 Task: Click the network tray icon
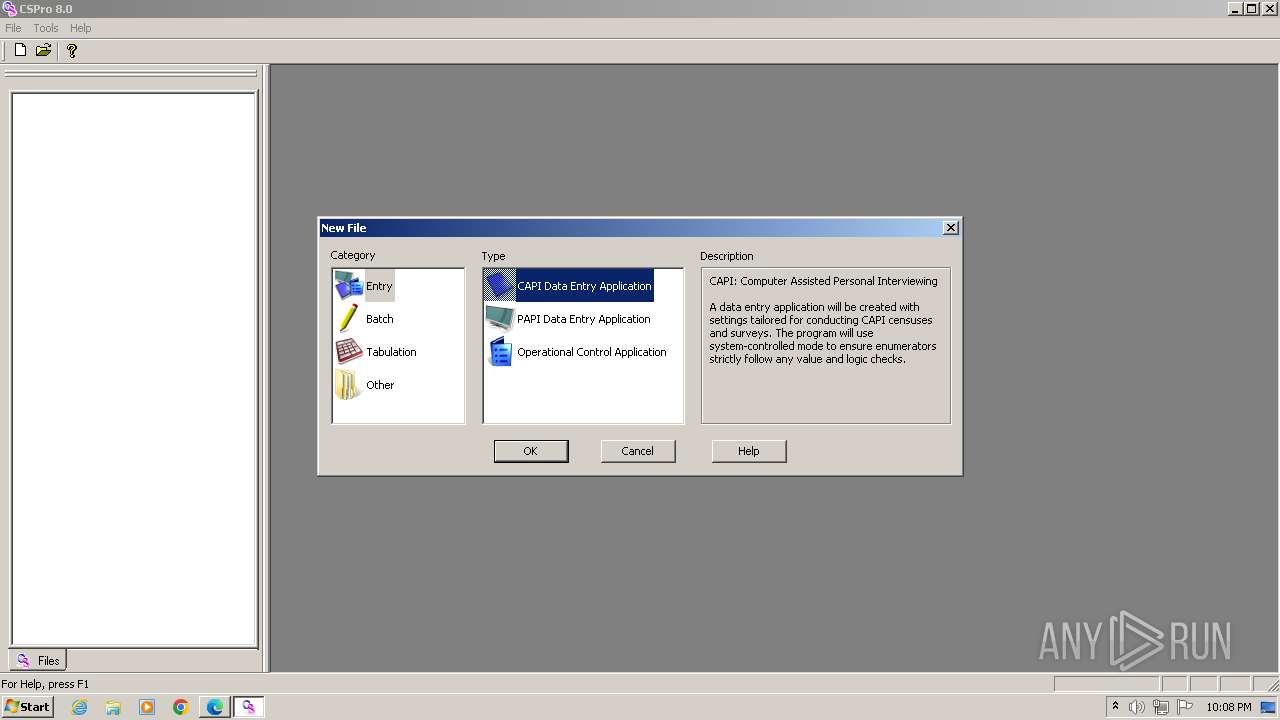pyautogui.click(x=1161, y=707)
